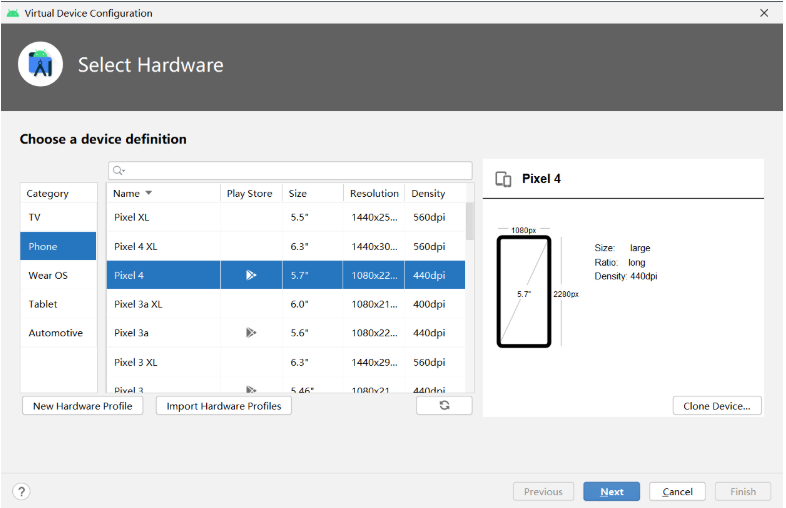Viewport: 786px width, 508px height.
Task: Click New Hardware Profile button
Action: (x=83, y=406)
